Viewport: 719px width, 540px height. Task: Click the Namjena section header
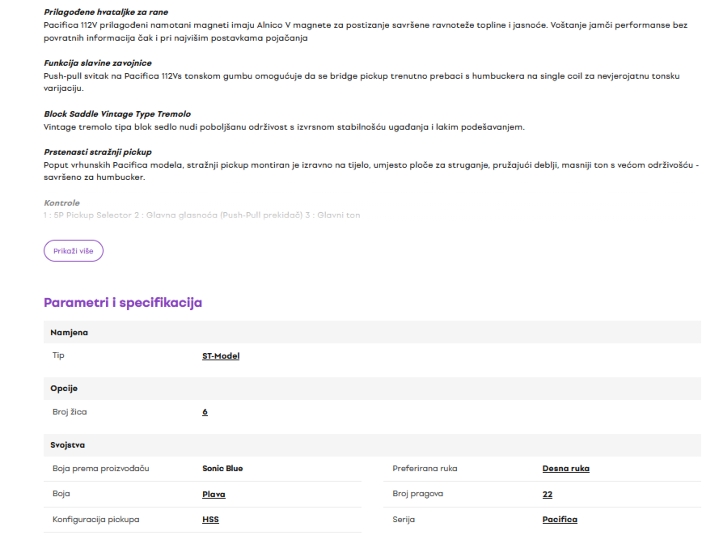pyautogui.click(x=372, y=332)
